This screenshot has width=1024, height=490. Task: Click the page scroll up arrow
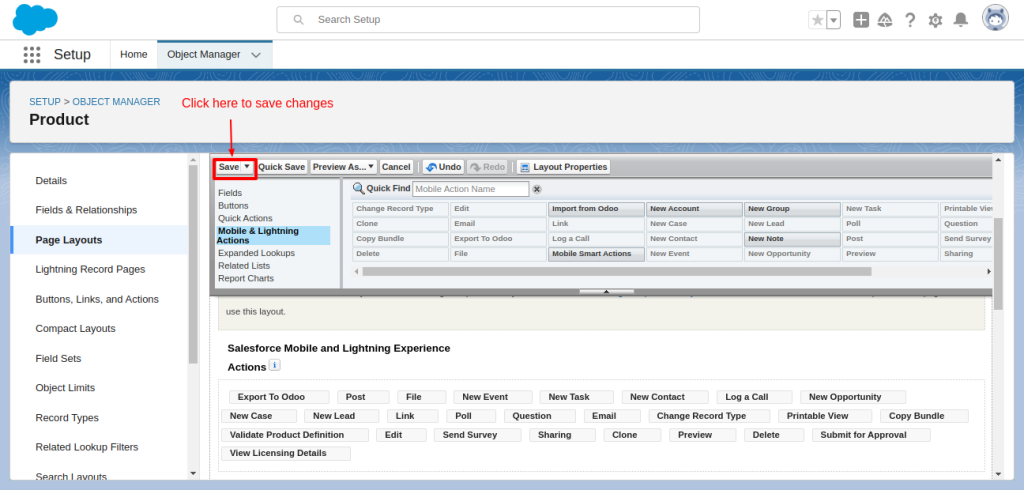pos(997,160)
